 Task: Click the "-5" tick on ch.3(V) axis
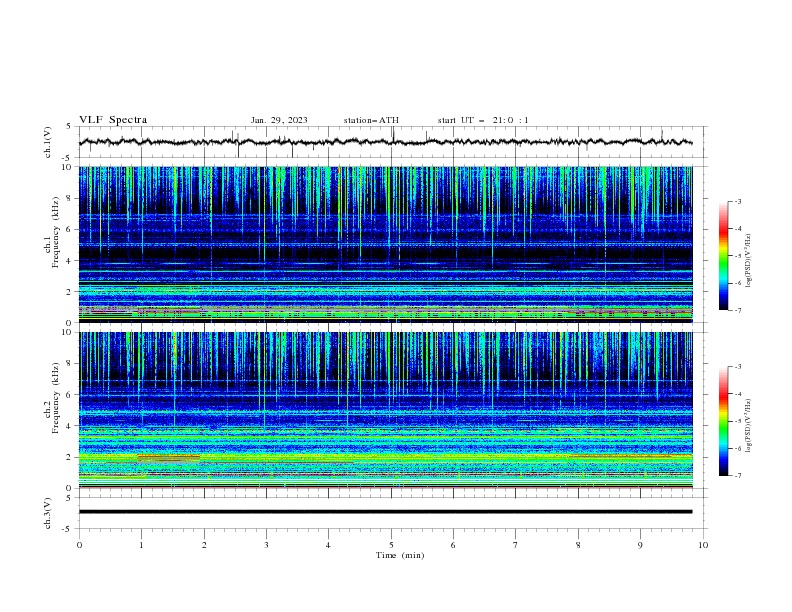pos(67,529)
